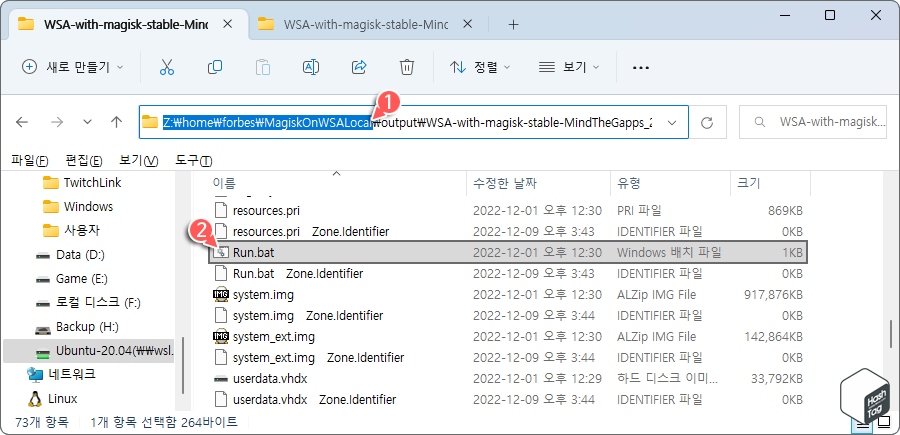Click the Paste clipboard icon
This screenshot has width=900, height=435.
pos(263,67)
